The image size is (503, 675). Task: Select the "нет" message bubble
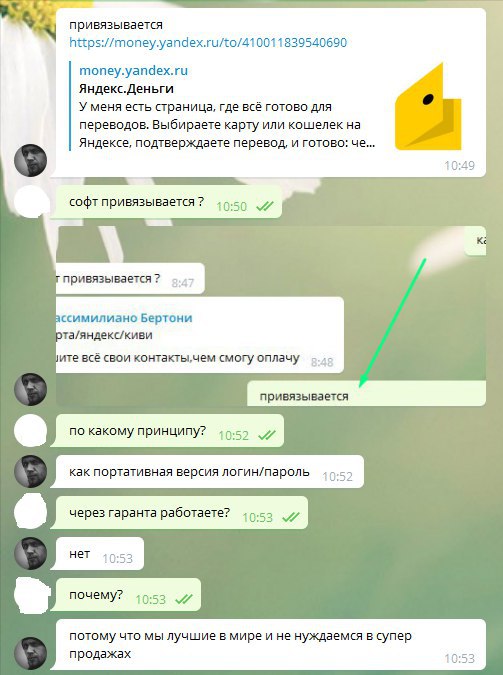pyautogui.click(x=100, y=553)
